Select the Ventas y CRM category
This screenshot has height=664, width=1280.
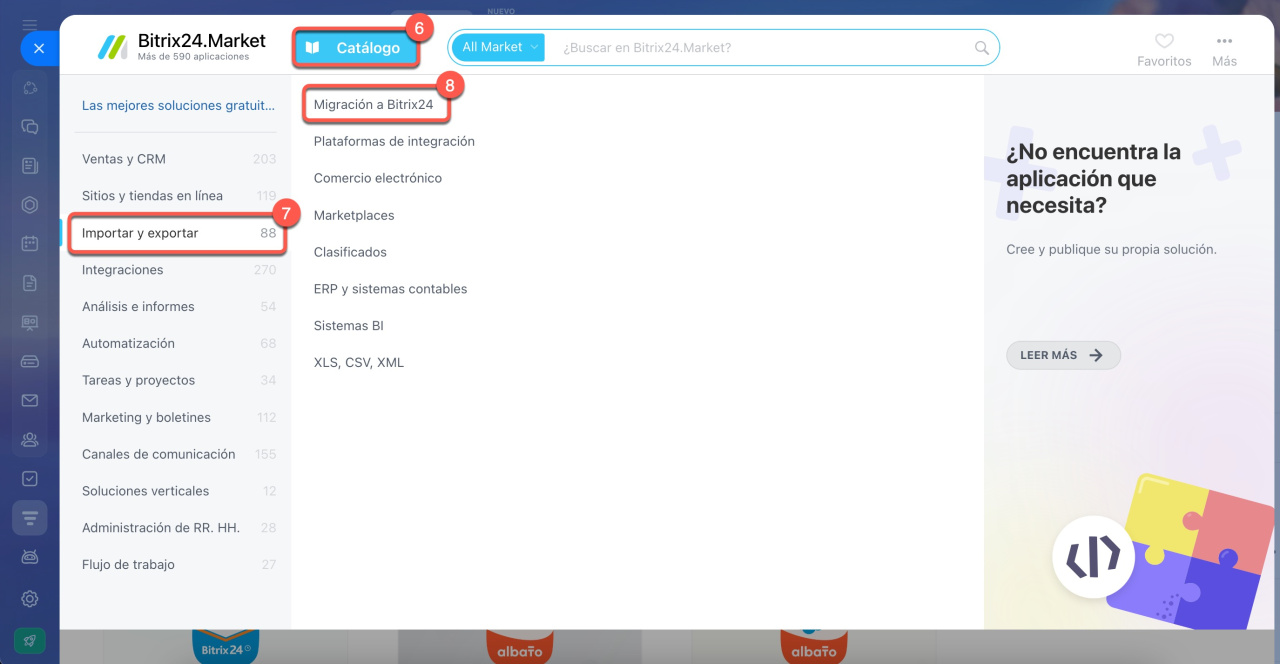[178, 159]
